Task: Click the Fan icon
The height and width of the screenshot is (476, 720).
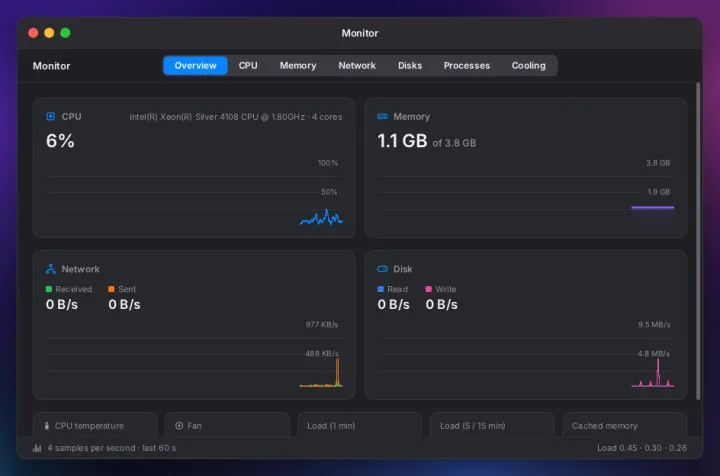Action: (x=179, y=426)
